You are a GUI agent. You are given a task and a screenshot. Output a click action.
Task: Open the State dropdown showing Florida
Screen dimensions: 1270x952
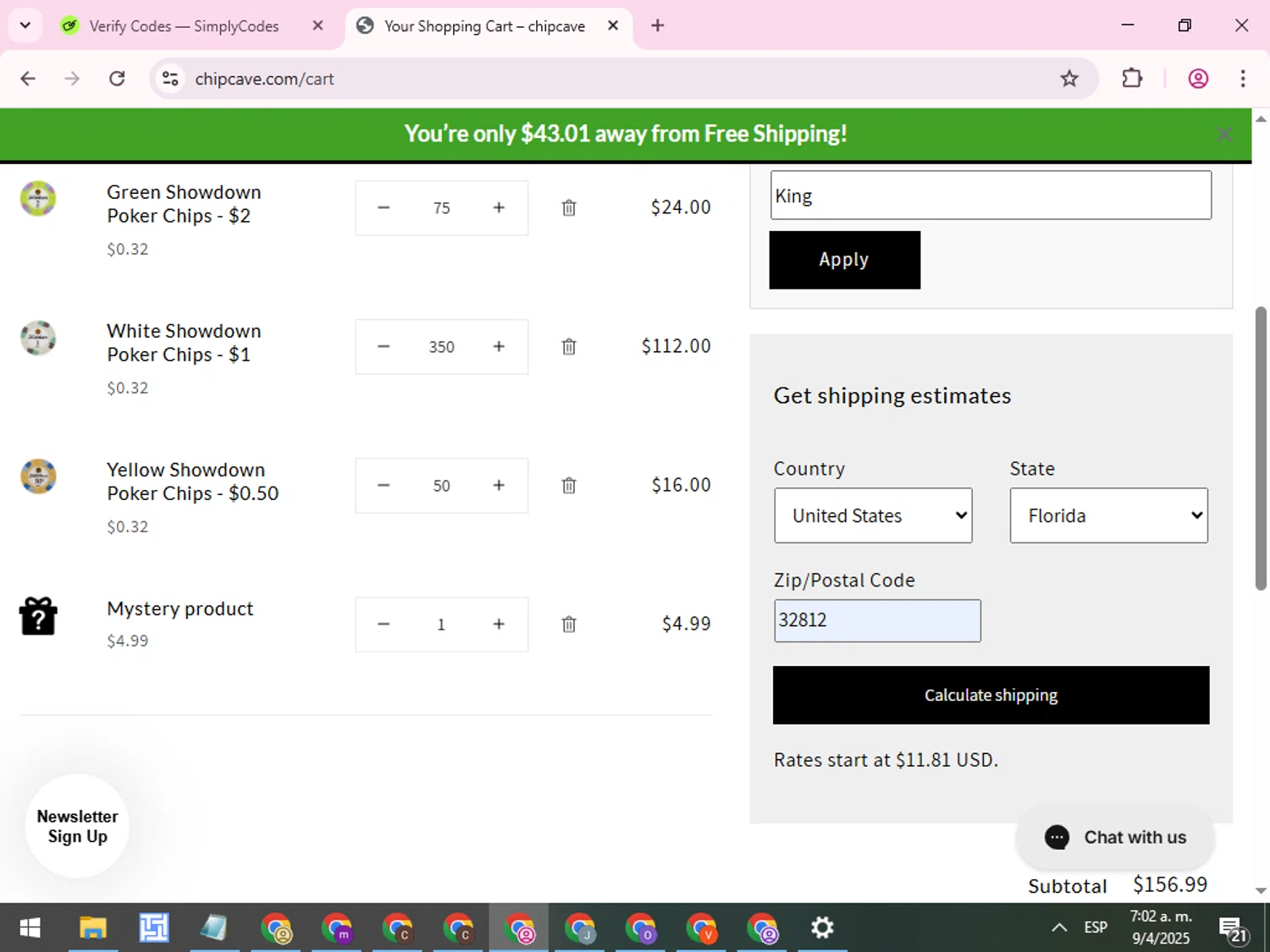click(1108, 515)
